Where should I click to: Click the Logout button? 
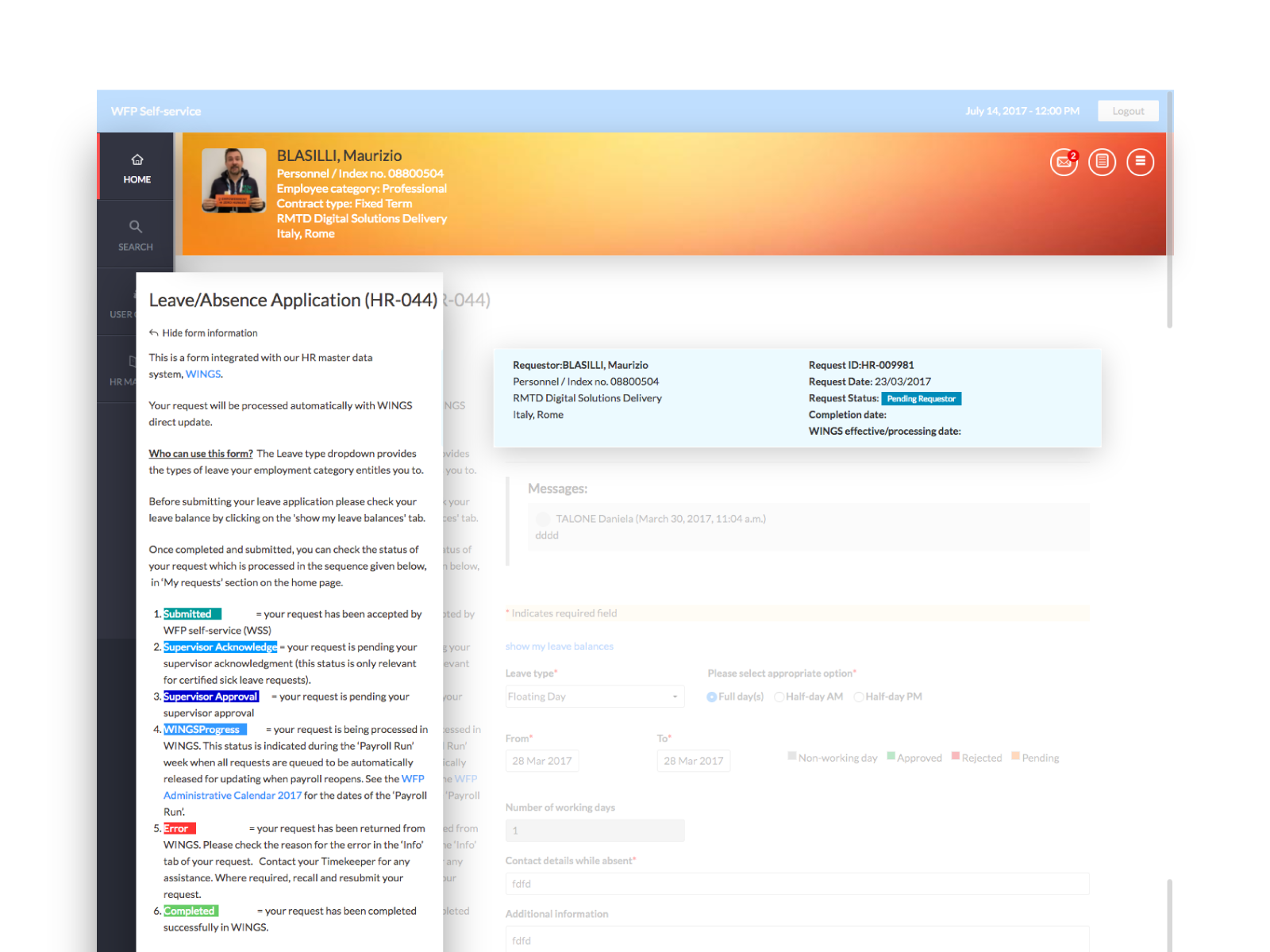click(x=1127, y=111)
